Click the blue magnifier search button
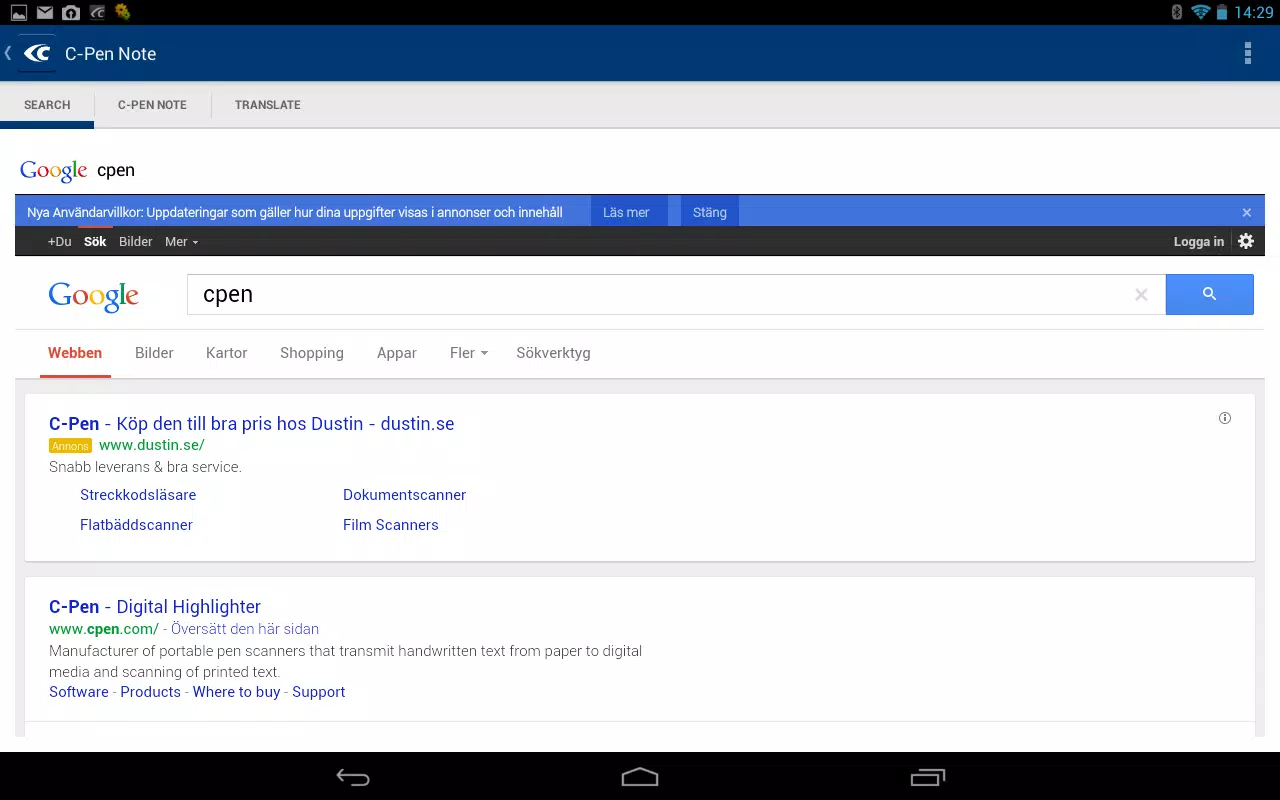Screen dimensions: 1280x800 point(1209,294)
